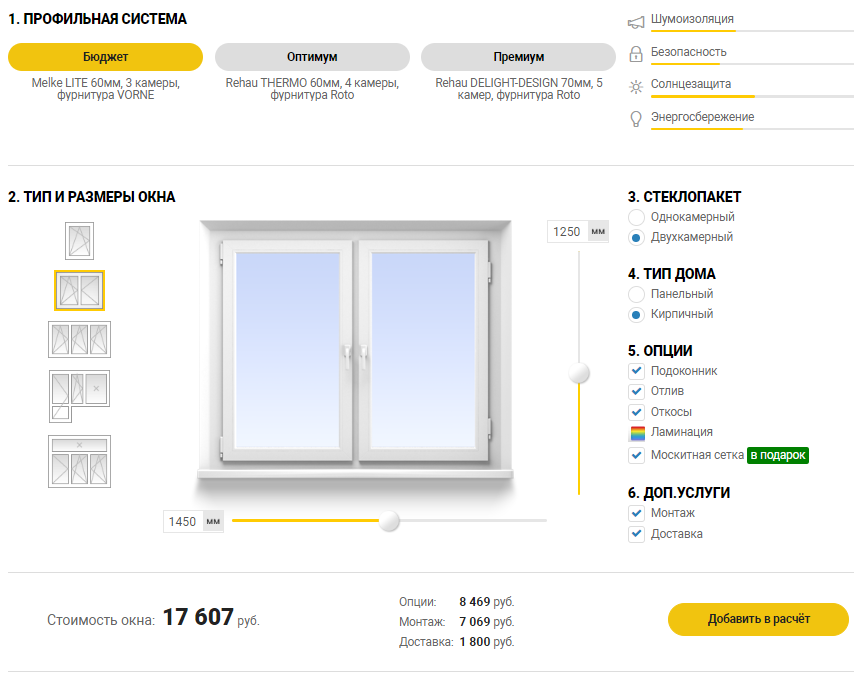The image size is (854, 680).
Task: Select Однокамерный glazing radio button
Action: 636,217
